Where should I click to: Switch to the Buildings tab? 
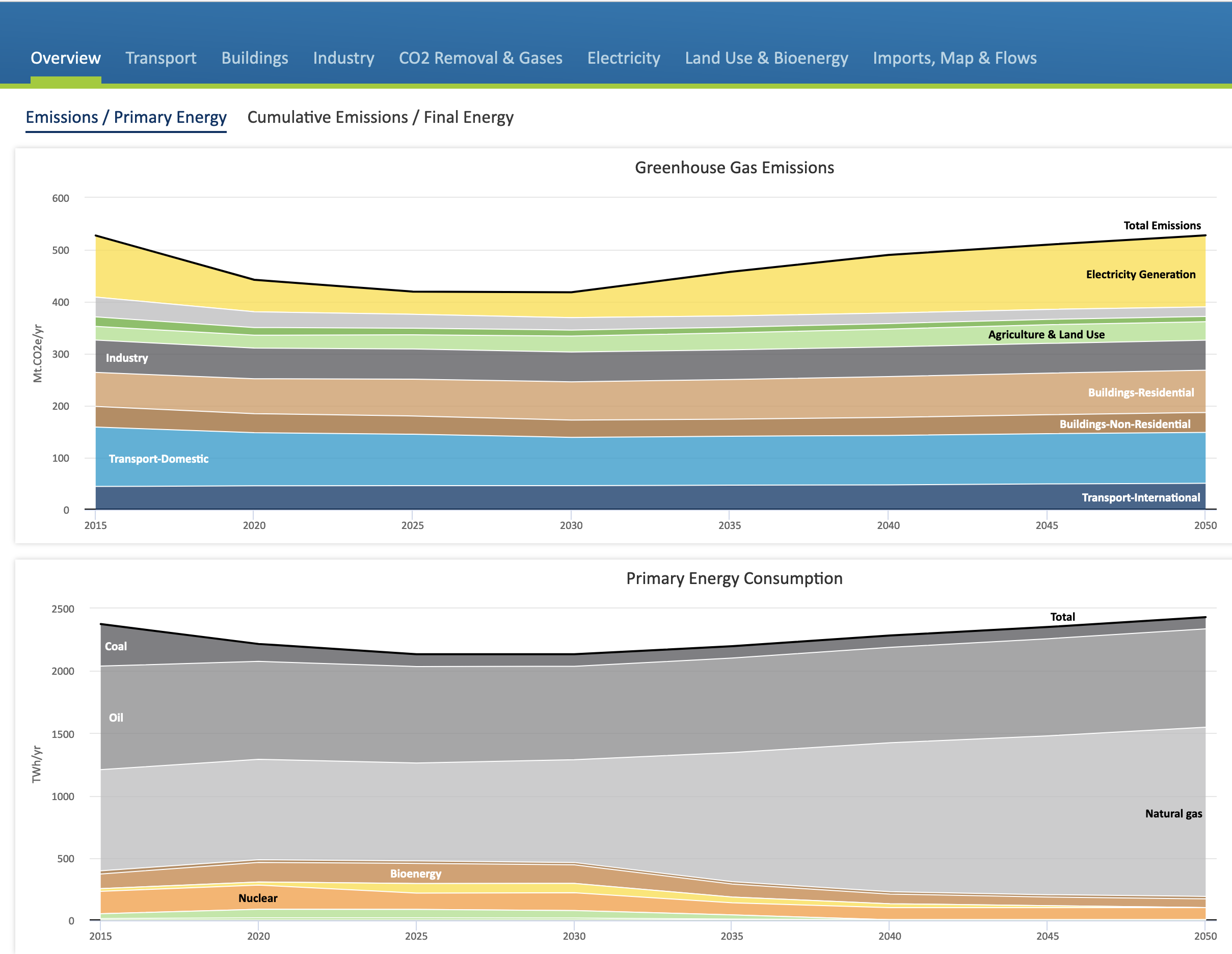pos(254,58)
